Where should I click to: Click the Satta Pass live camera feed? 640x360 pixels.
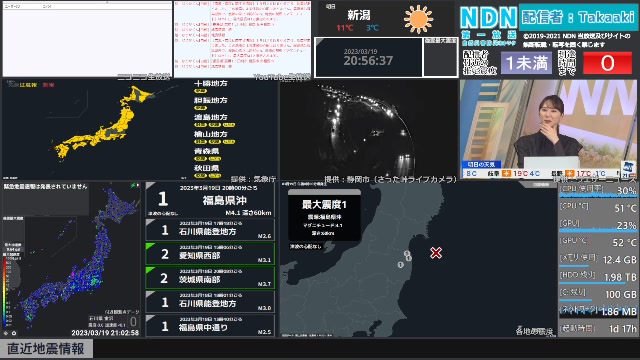tap(369, 129)
